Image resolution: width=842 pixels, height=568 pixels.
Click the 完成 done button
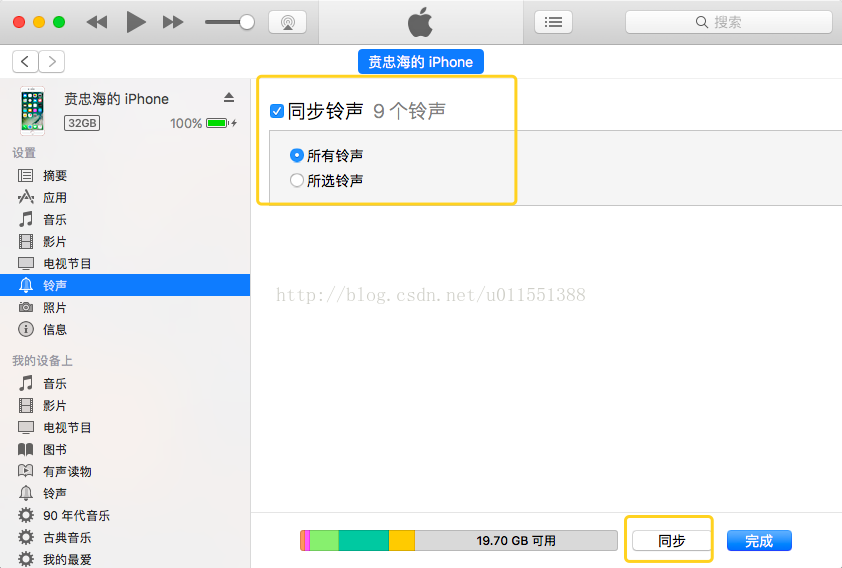[x=759, y=541]
